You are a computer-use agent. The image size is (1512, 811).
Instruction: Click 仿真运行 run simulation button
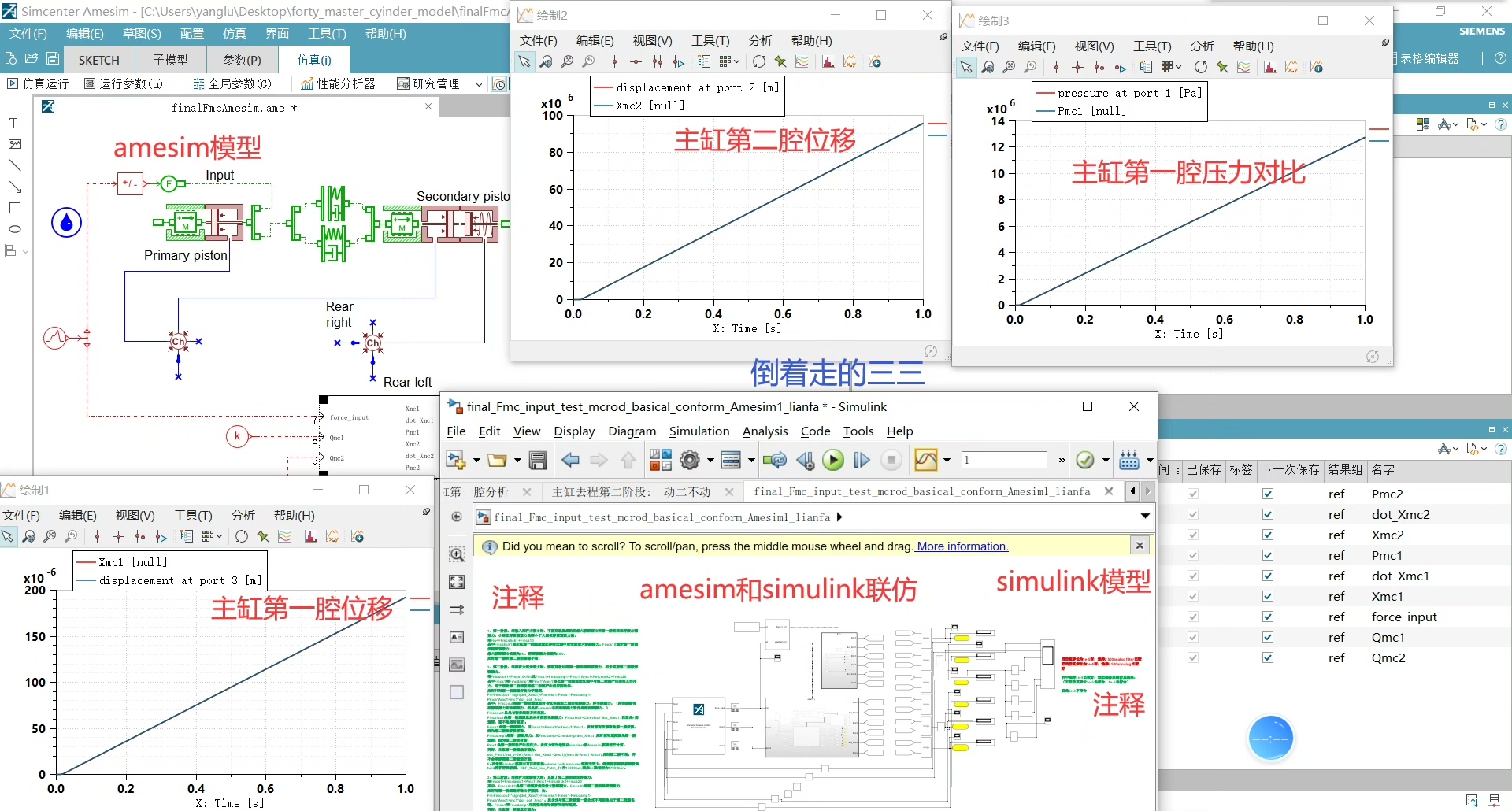(38, 83)
